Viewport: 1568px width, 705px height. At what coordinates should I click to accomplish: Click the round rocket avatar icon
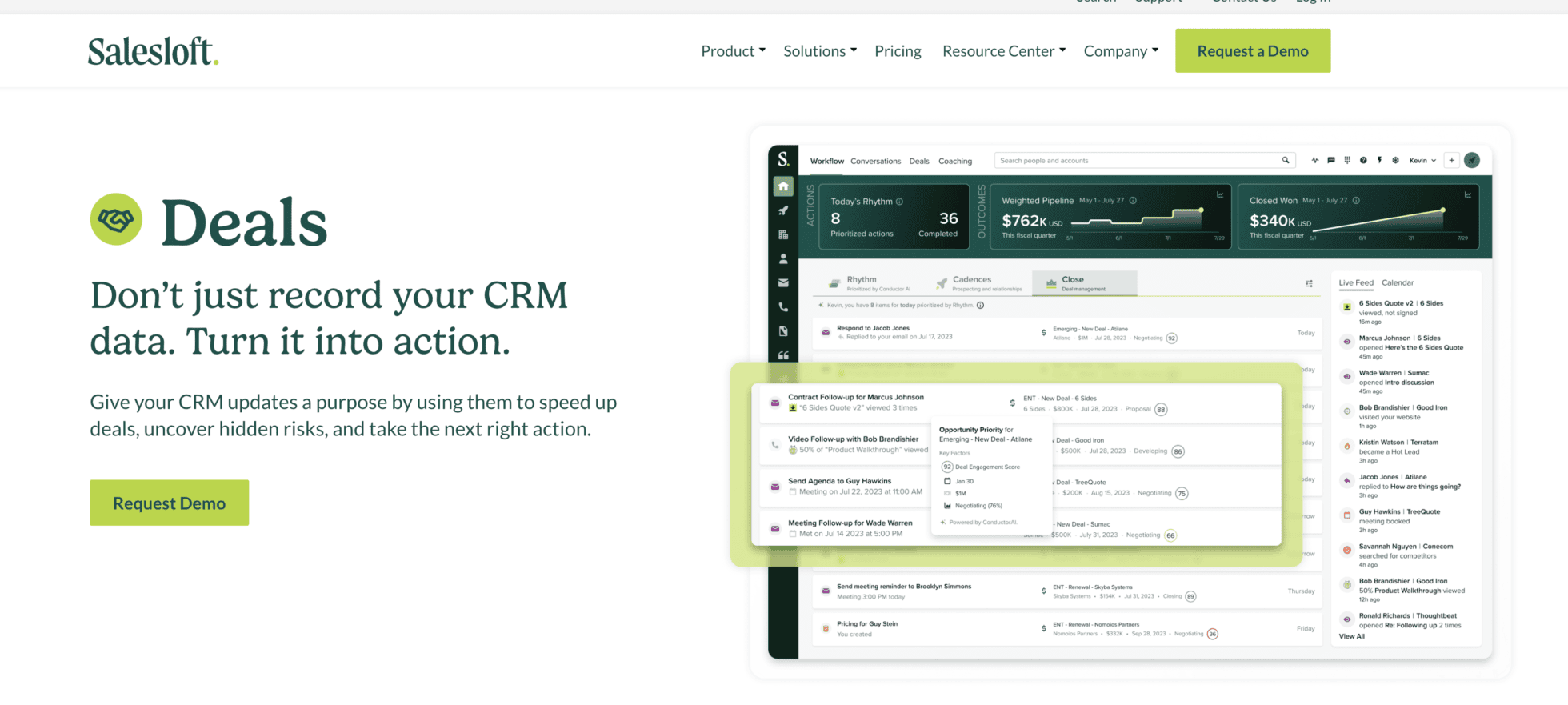coord(1472,160)
